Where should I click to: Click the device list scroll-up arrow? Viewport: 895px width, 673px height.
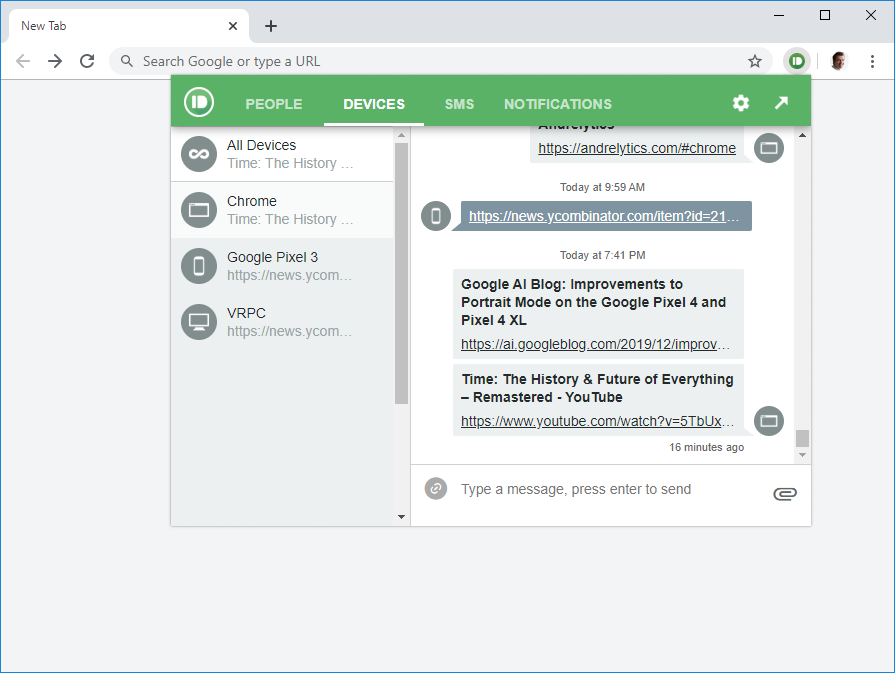401,135
